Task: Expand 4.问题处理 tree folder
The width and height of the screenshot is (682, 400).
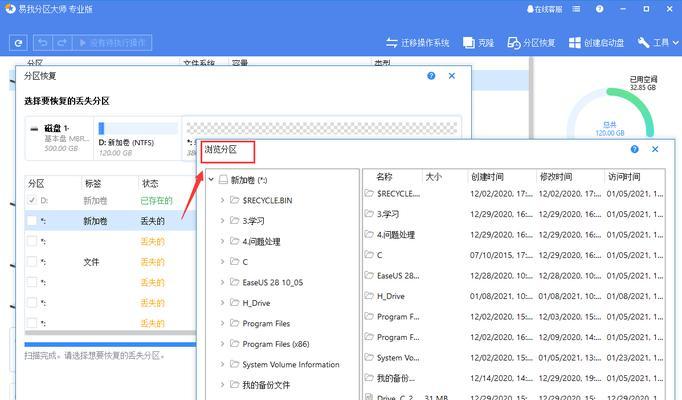Action: 222,241
